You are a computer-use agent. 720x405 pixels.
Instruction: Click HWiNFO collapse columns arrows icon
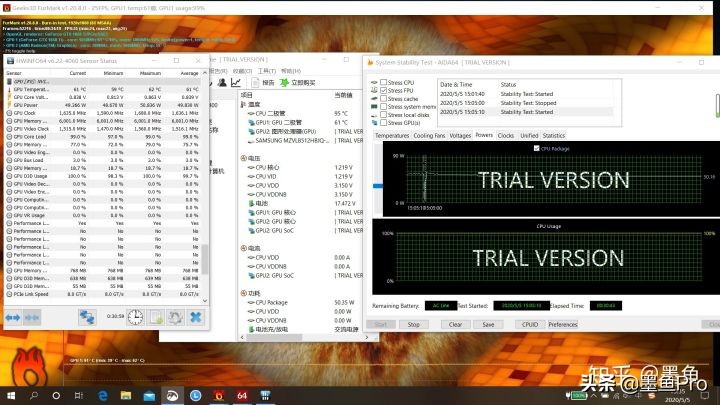click(32, 317)
